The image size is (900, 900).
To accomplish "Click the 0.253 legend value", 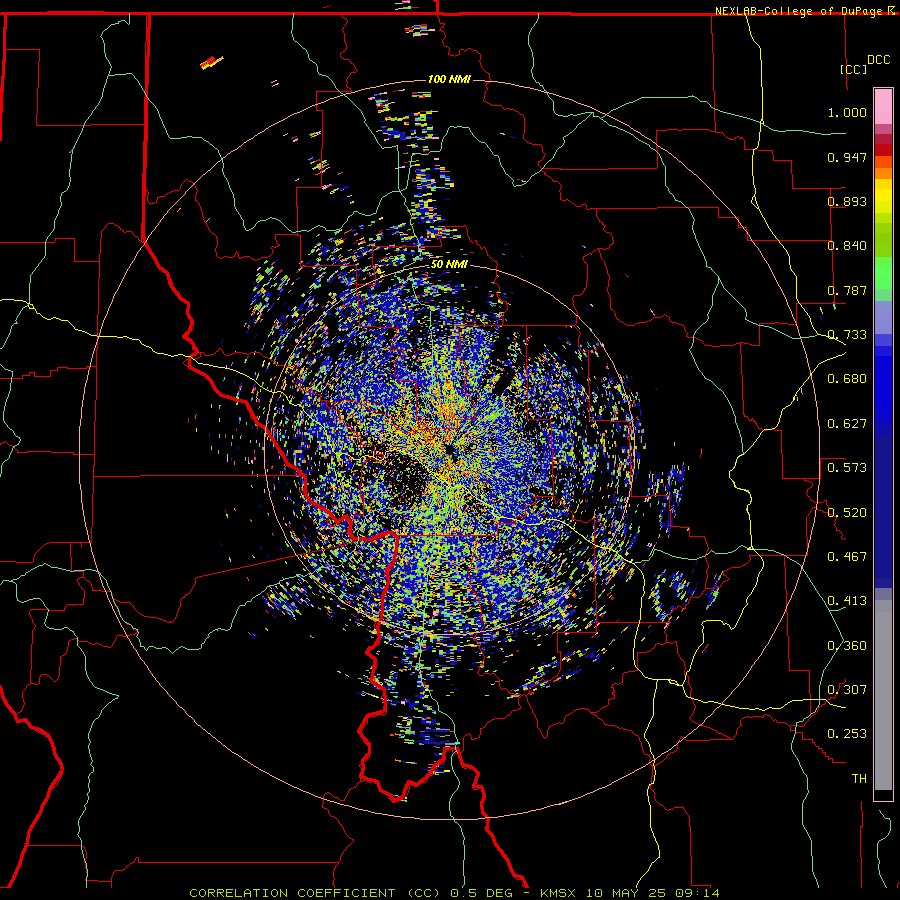I will 847,734.
